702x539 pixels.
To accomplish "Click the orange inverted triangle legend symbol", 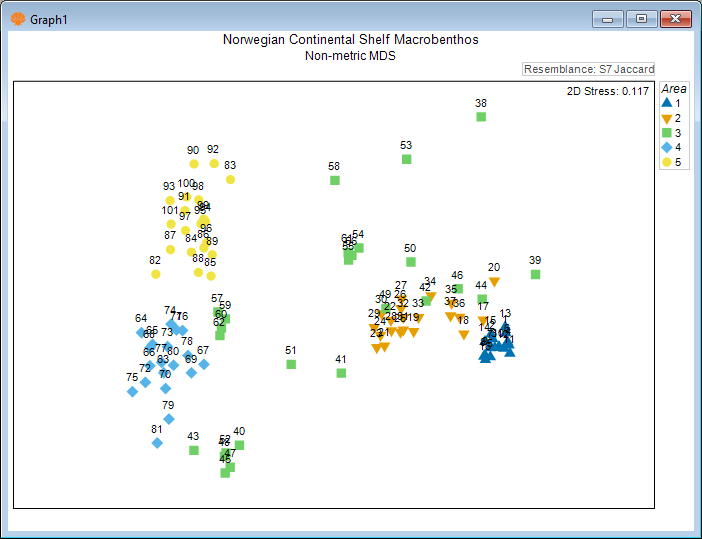I will (666, 118).
